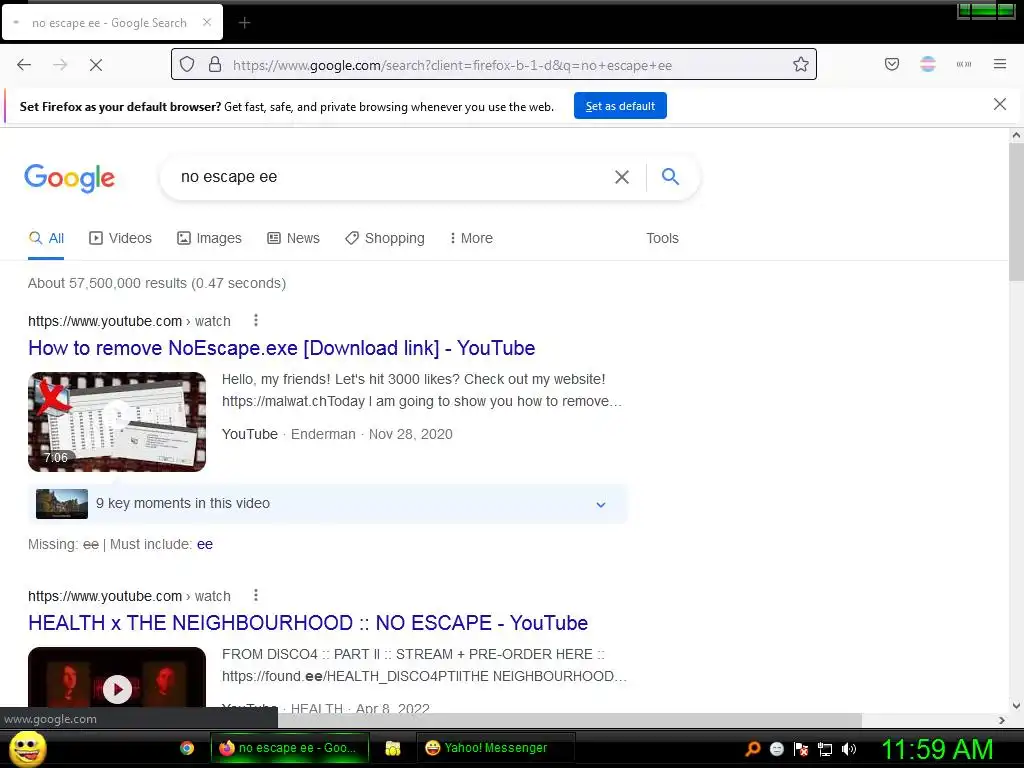Click the Google logo

click(x=69, y=178)
